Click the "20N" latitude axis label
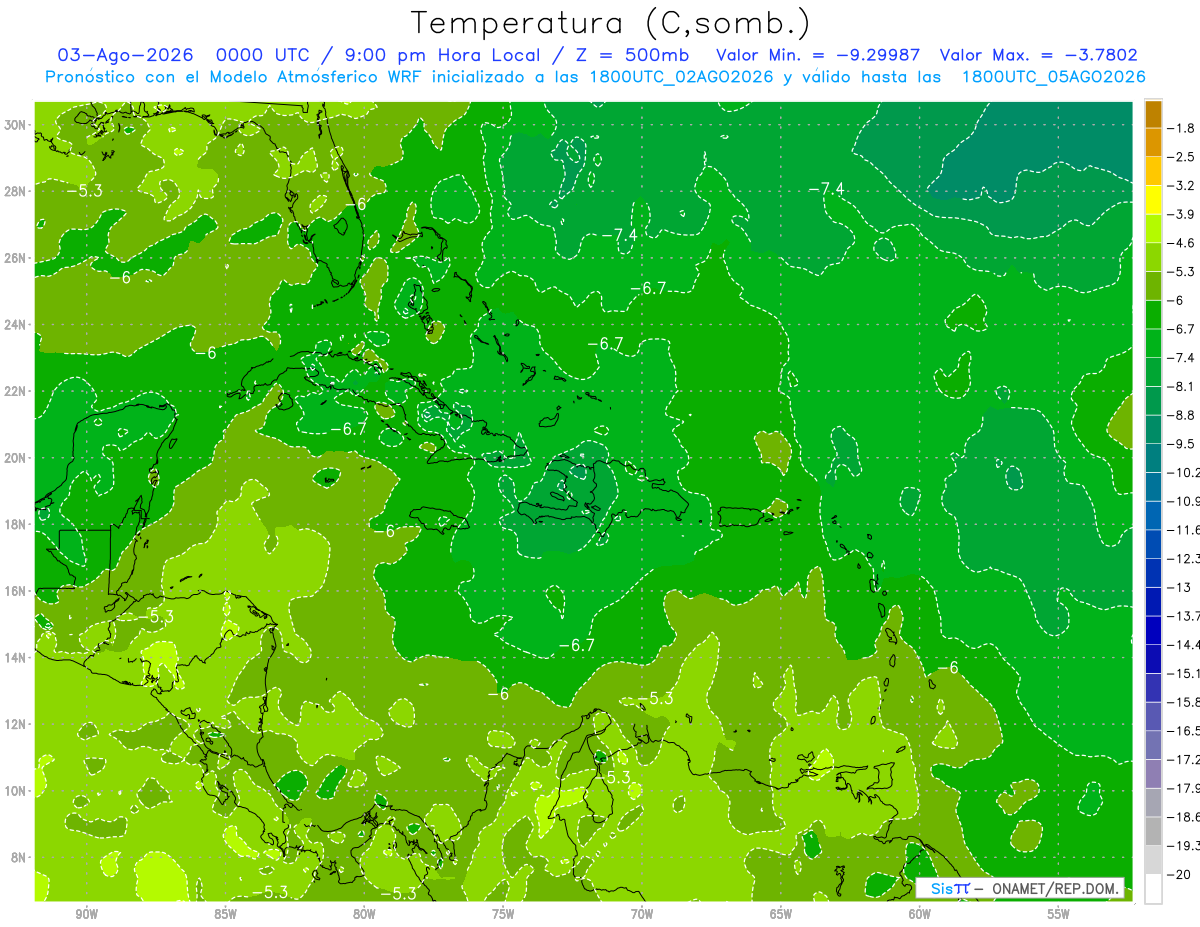 (14, 458)
